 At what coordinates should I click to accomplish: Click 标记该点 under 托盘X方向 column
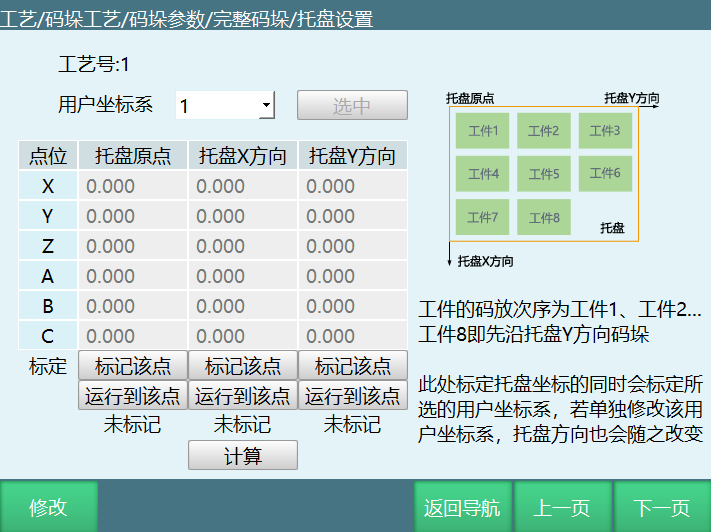pyautogui.click(x=243, y=366)
